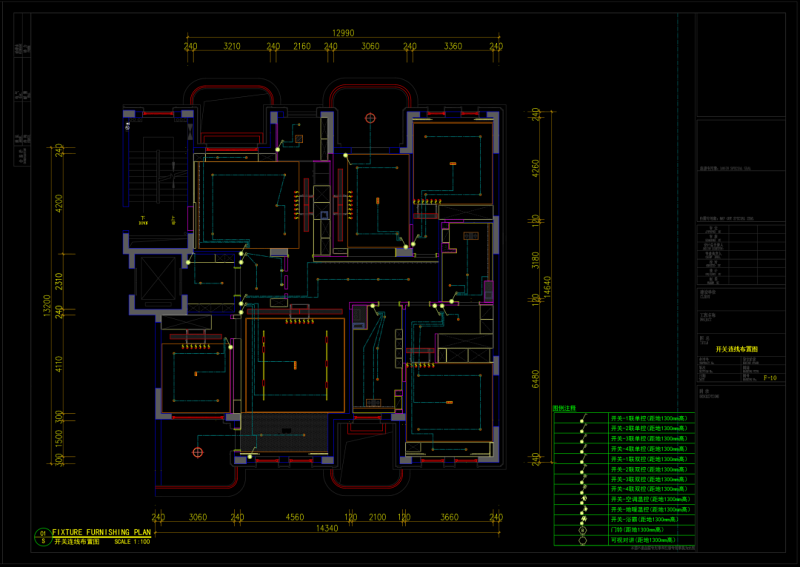Select the SCALE 1:100 label
The width and height of the screenshot is (800, 567).
132,542
